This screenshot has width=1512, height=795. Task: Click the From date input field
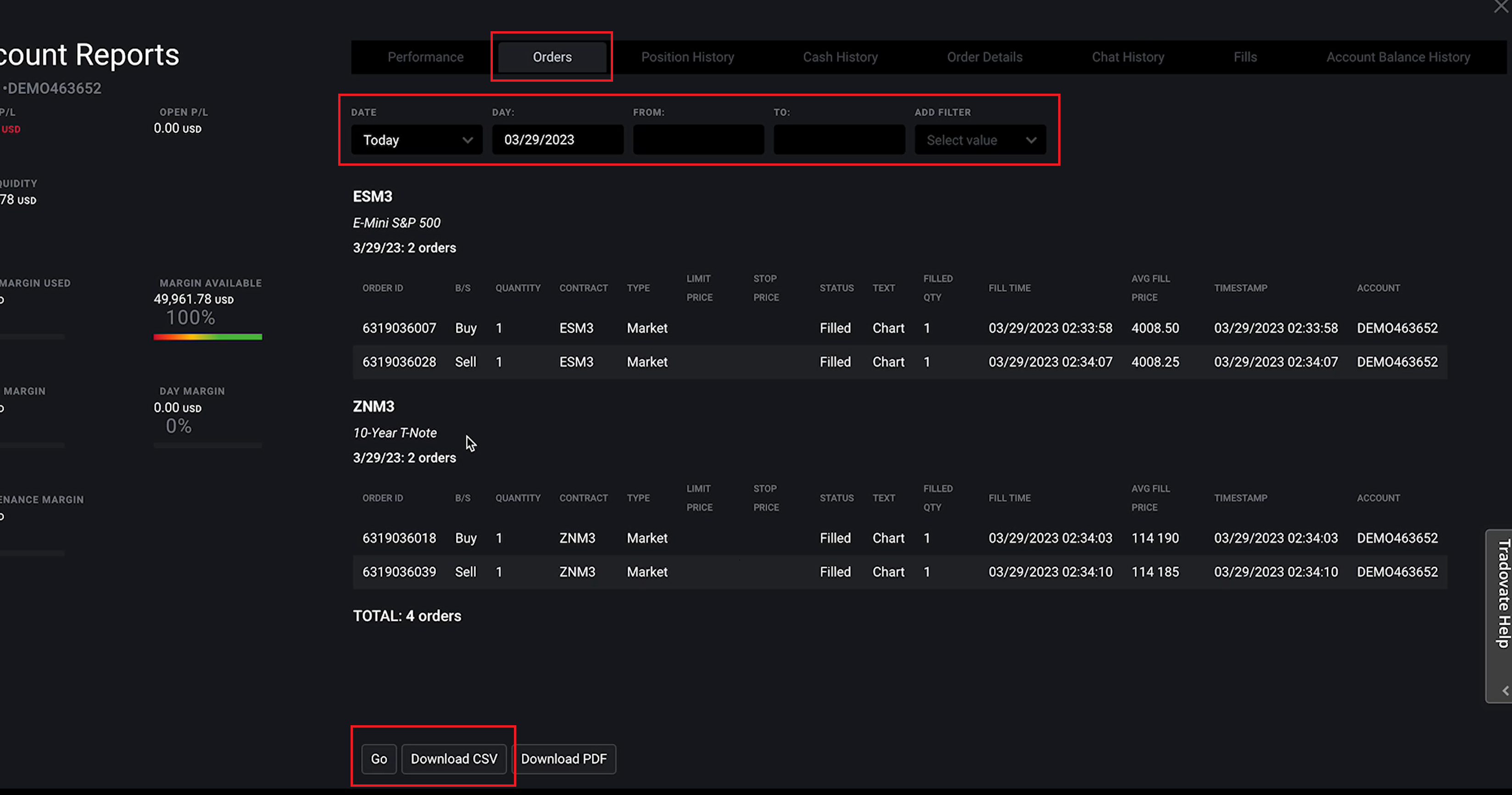point(698,140)
